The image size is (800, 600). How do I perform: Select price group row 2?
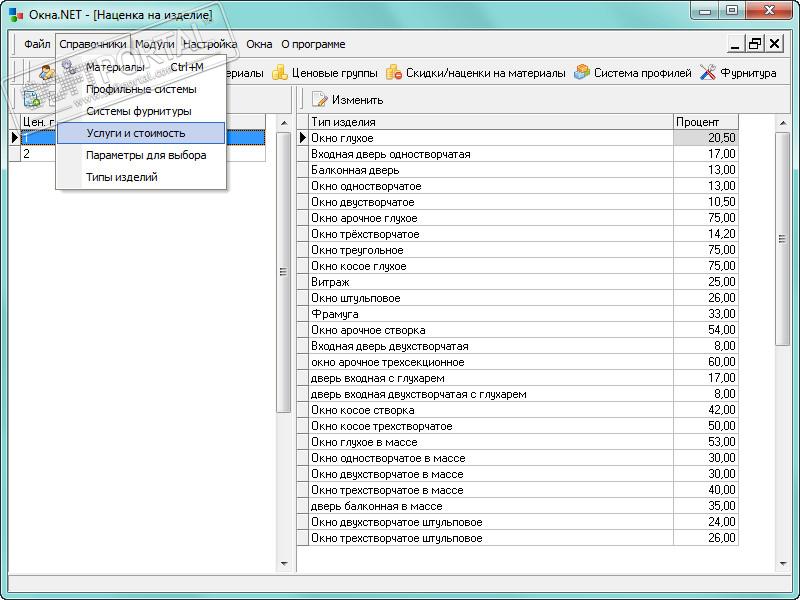click(138, 154)
